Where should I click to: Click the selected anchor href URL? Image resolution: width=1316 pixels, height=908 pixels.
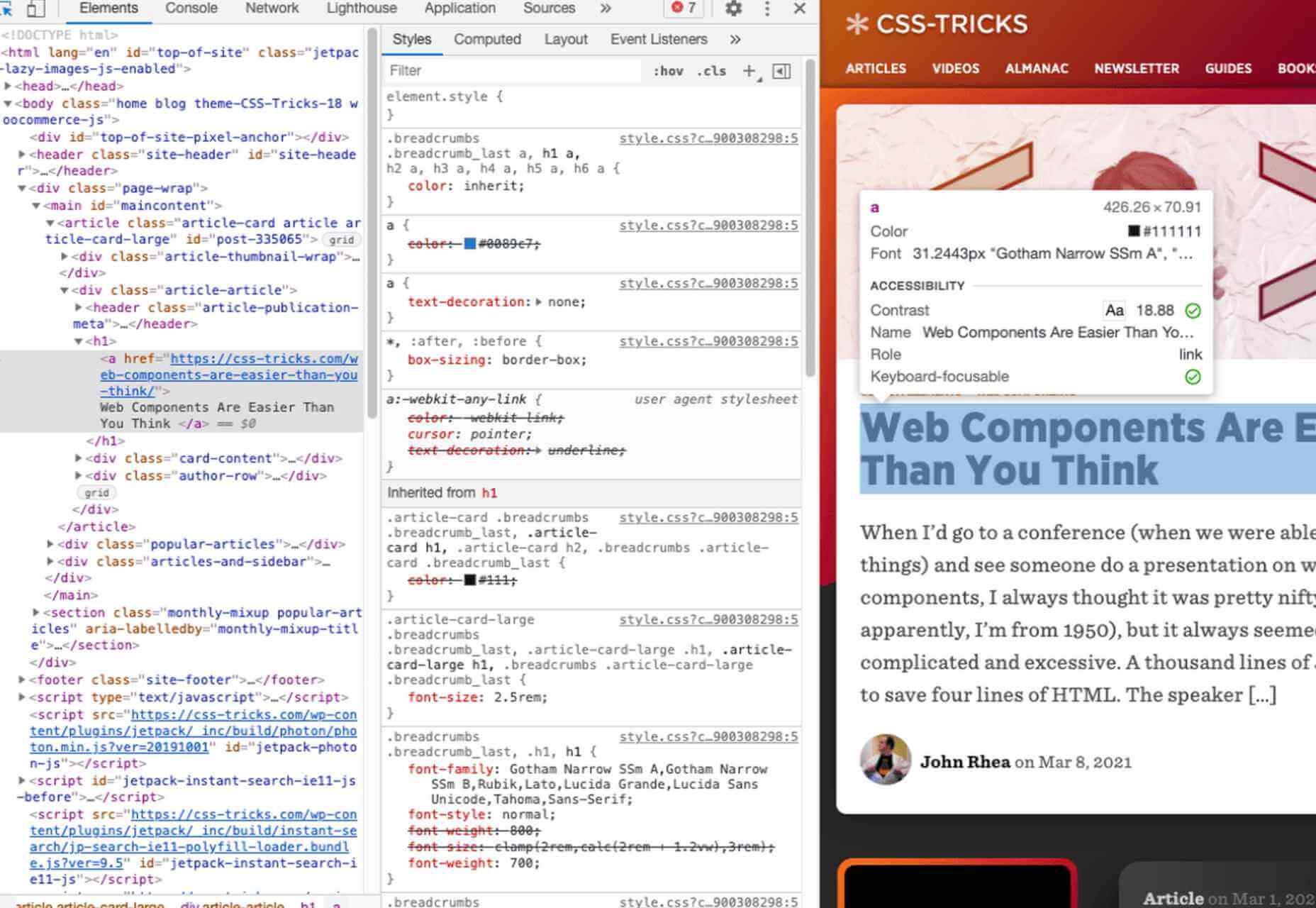(x=229, y=375)
